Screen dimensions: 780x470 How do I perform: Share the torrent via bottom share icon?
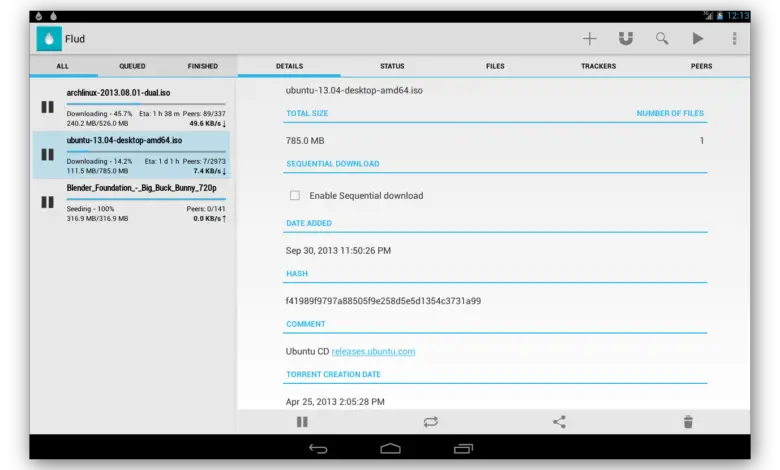(x=559, y=422)
